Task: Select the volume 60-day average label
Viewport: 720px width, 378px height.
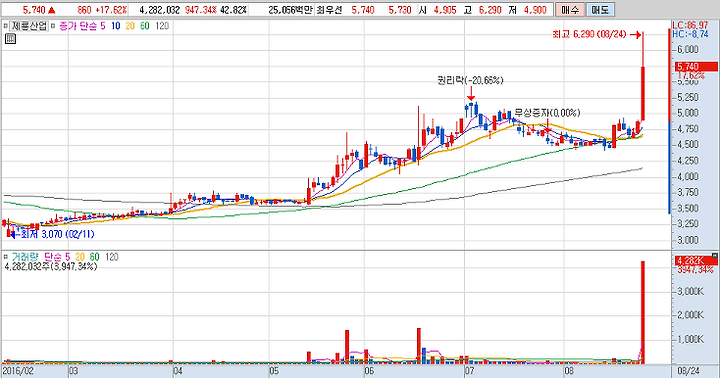Action: [95, 257]
